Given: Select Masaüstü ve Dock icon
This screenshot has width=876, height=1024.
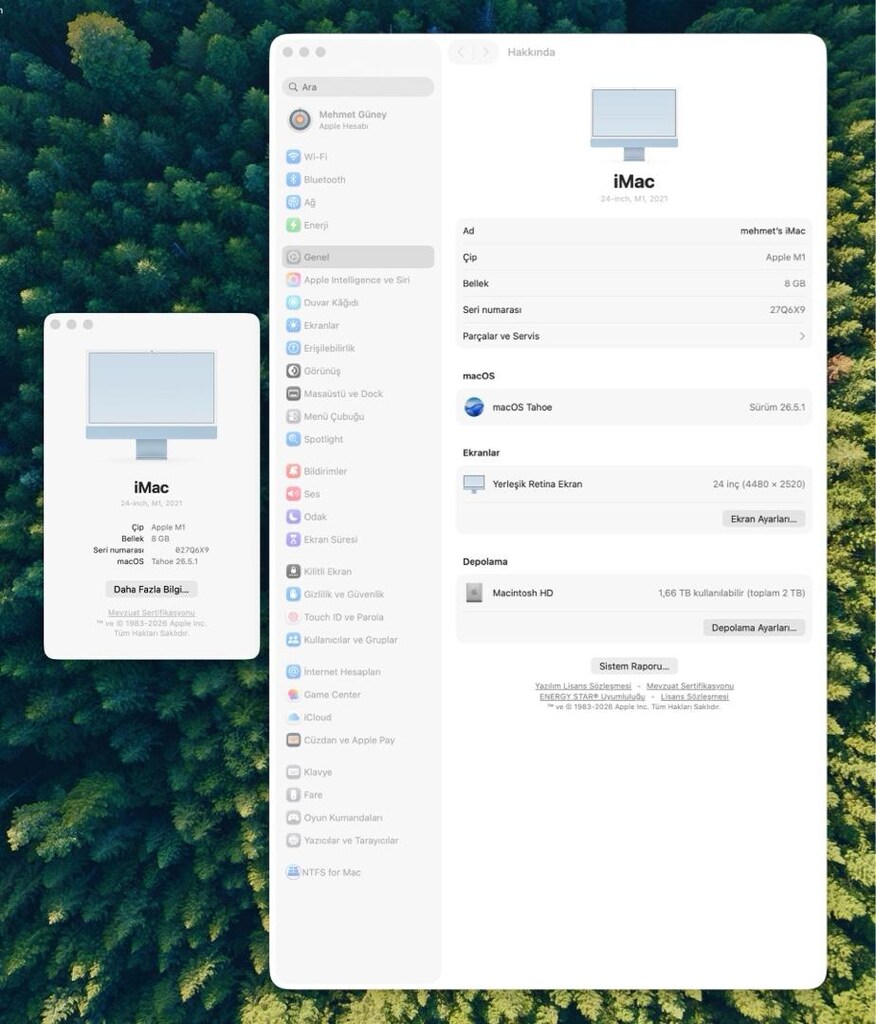Looking at the screenshot, I should pyautogui.click(x=293, y=394).
